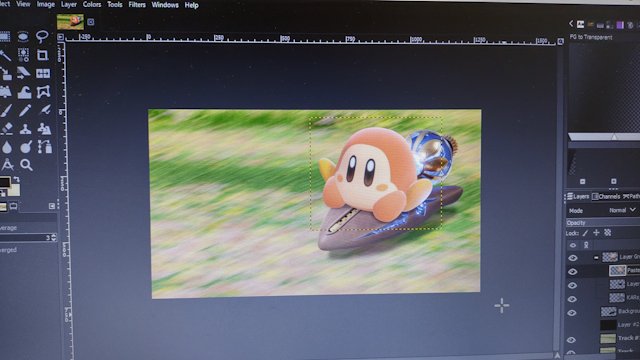This screenshot has width=640, height=360.
Task: Open the Filters menu
Action: [137, 5]
